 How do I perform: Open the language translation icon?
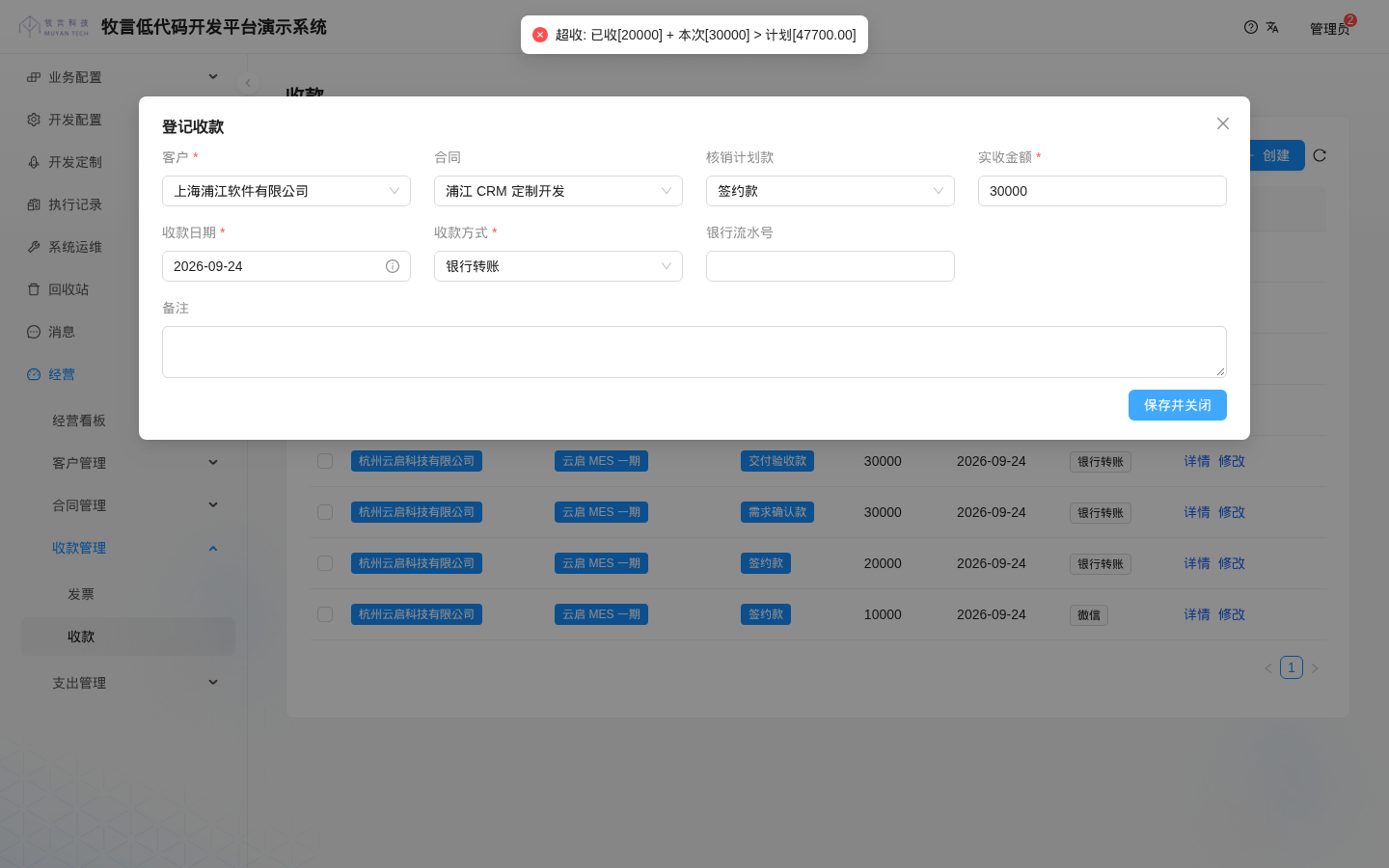coord(1272,27)
